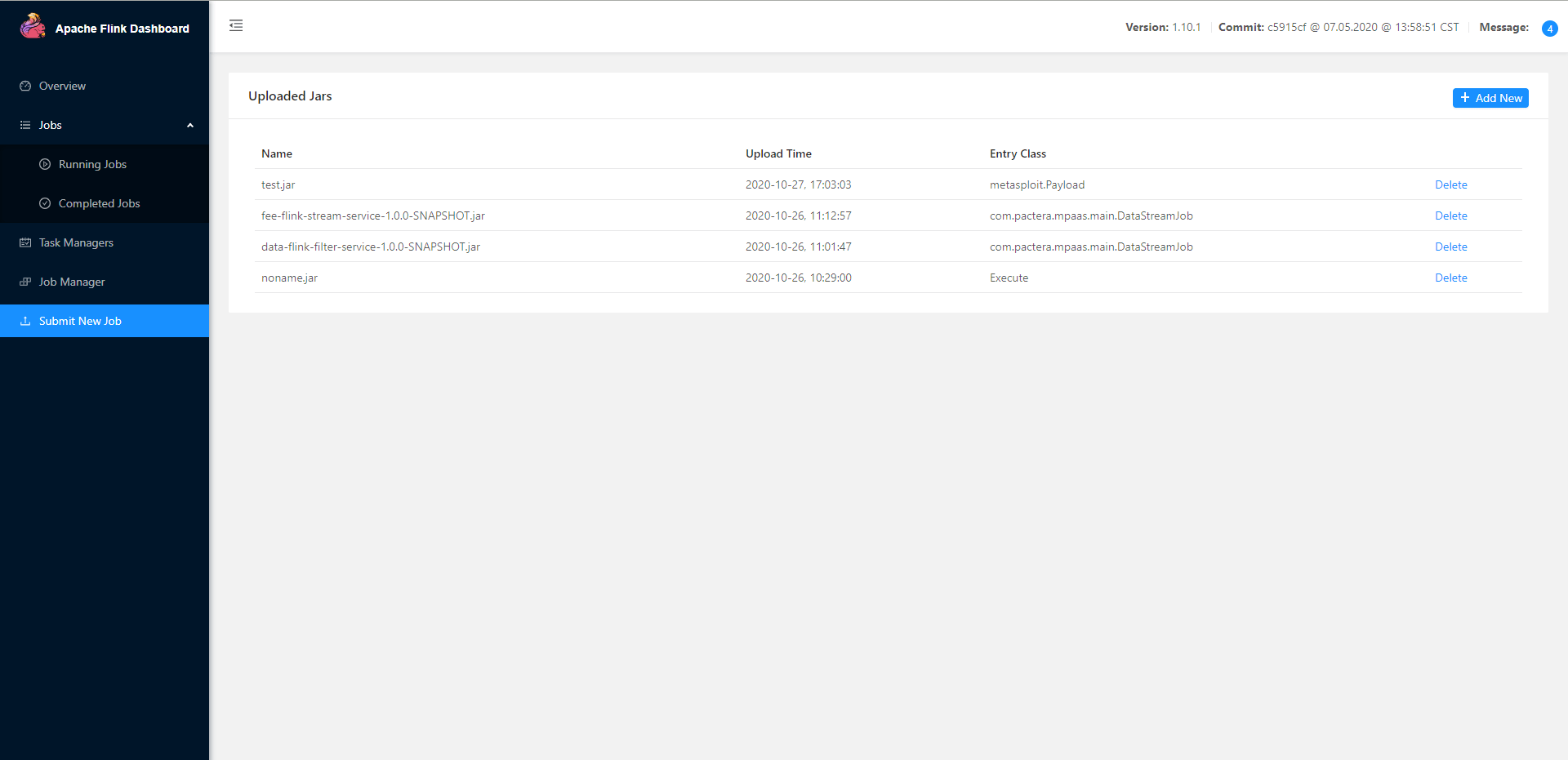Click the Submit New Job upload icon
The height and width of the screenshot is (760, 1568).
tap(25, 321)
